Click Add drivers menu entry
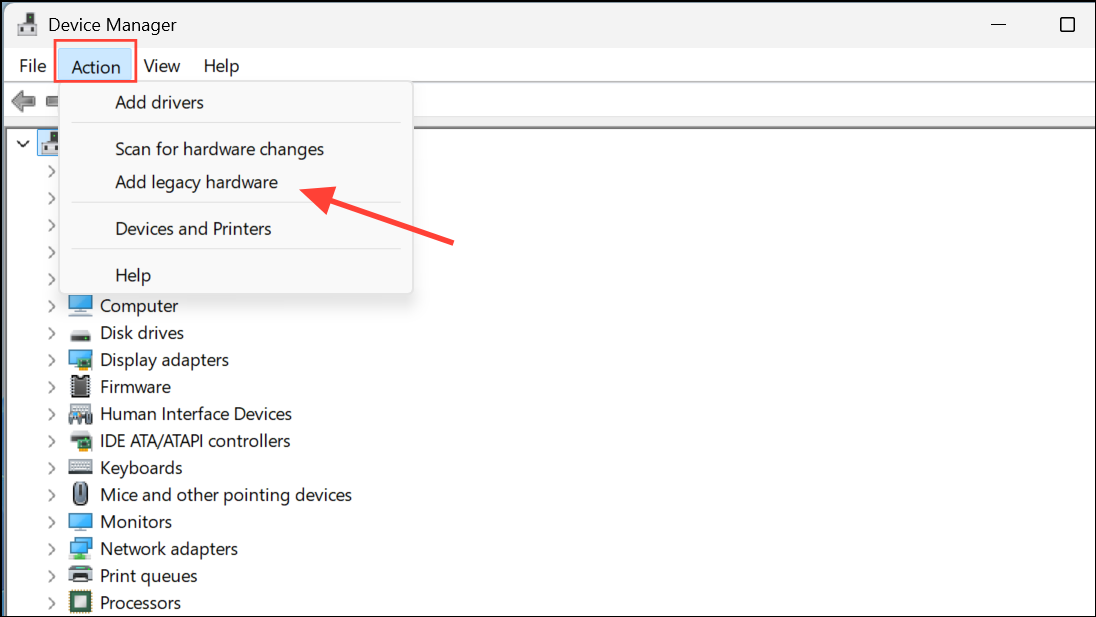This screenshot has height=617, width=1096. pyautogui.click(x=159, y=102)
